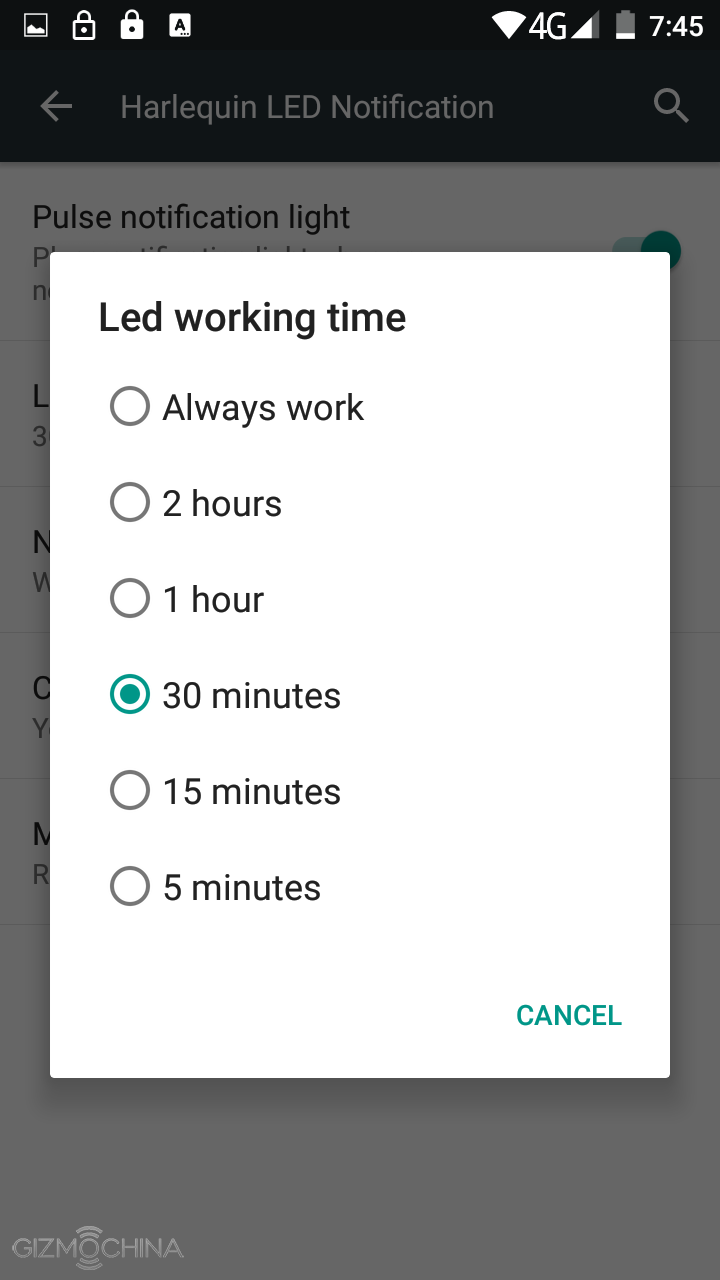Select the Always work radio option
This screenshot has height=1280, width=720.
(x=130, y=407)
